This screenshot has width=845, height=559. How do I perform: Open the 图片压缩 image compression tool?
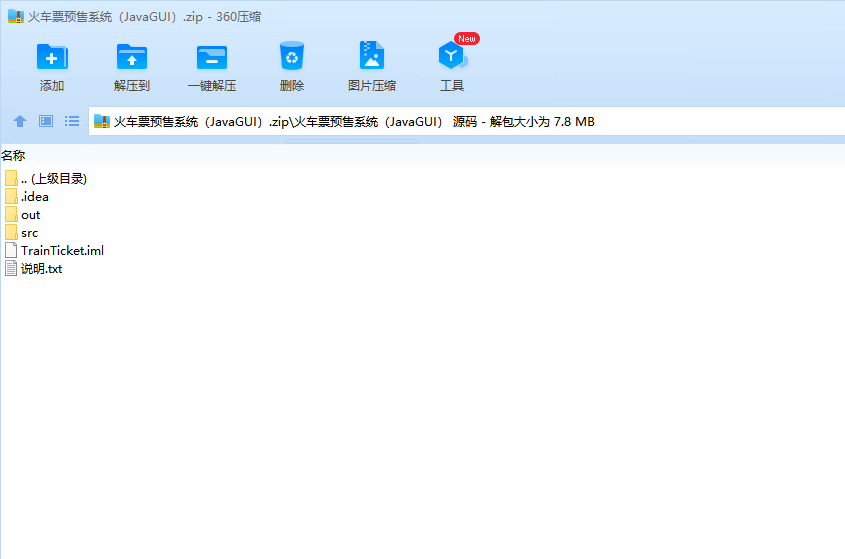(372, 66)
